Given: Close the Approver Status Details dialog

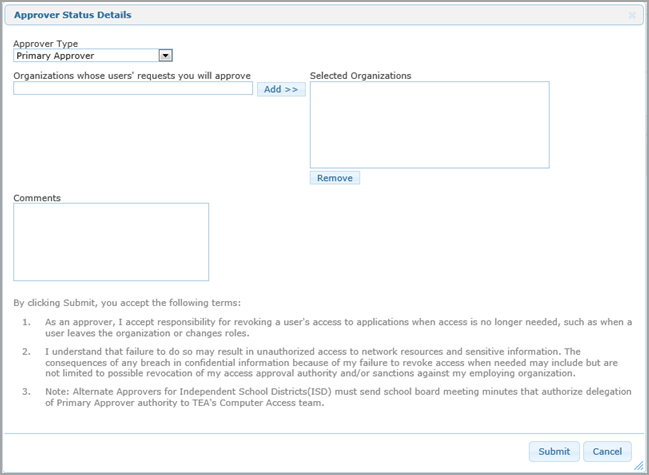Looking at the screenshot, I should [x=632, y=16].
